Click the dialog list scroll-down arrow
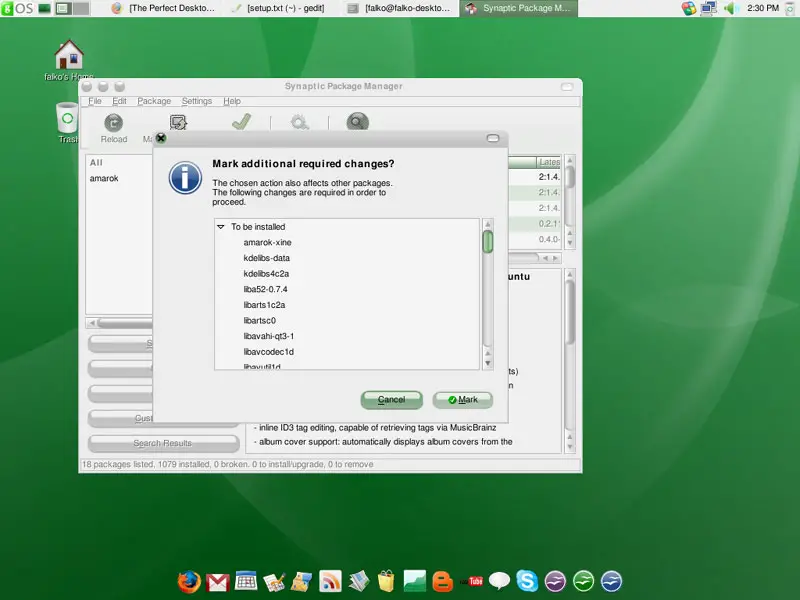800x600 pixels. [x=488, y=363]
